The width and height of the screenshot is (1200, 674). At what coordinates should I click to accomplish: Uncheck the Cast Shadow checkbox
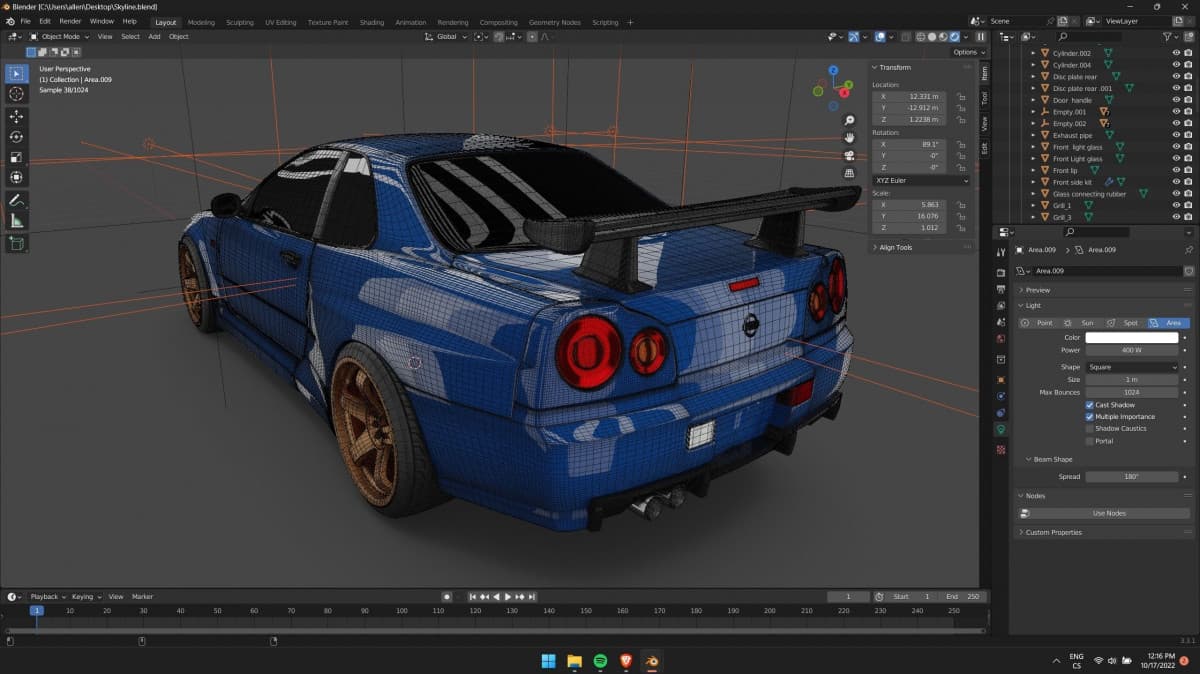(x=1090, y=405)
